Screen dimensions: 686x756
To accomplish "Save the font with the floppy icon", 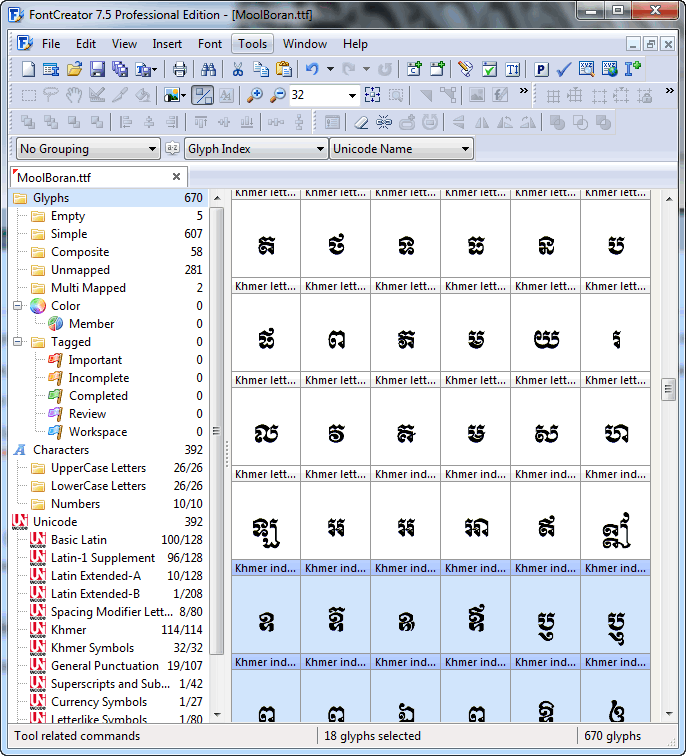I will tap(97, 69).
